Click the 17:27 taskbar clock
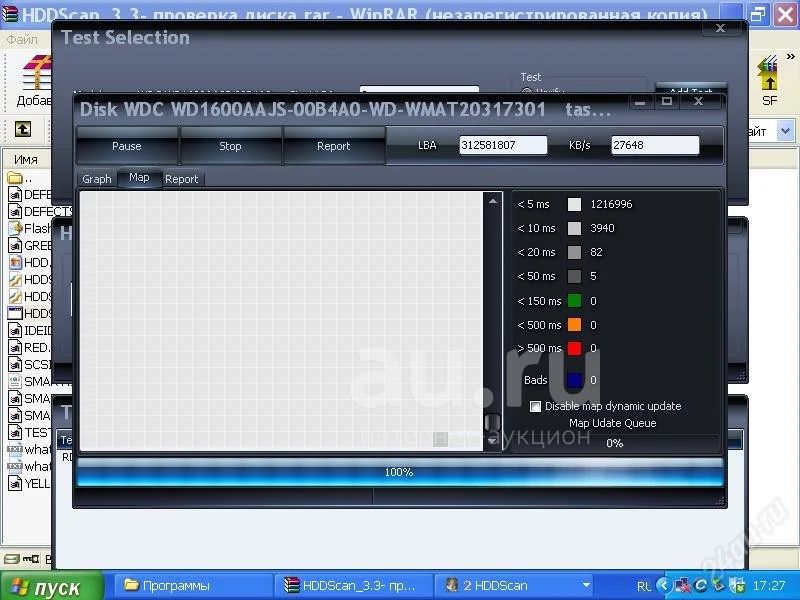Viewport: 800px width, 600px height. 768,586
